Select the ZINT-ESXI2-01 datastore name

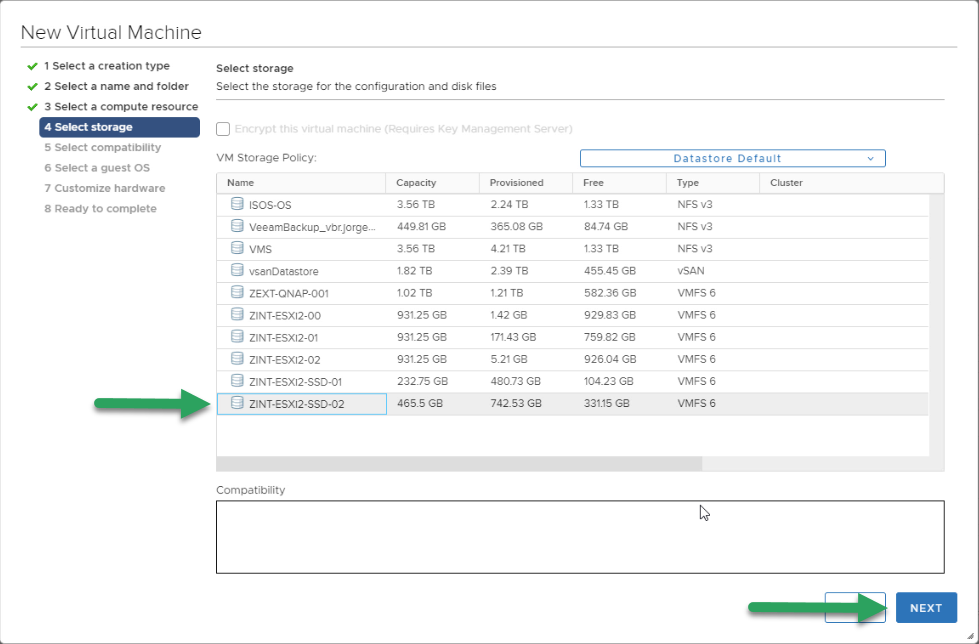pos(283,338)
